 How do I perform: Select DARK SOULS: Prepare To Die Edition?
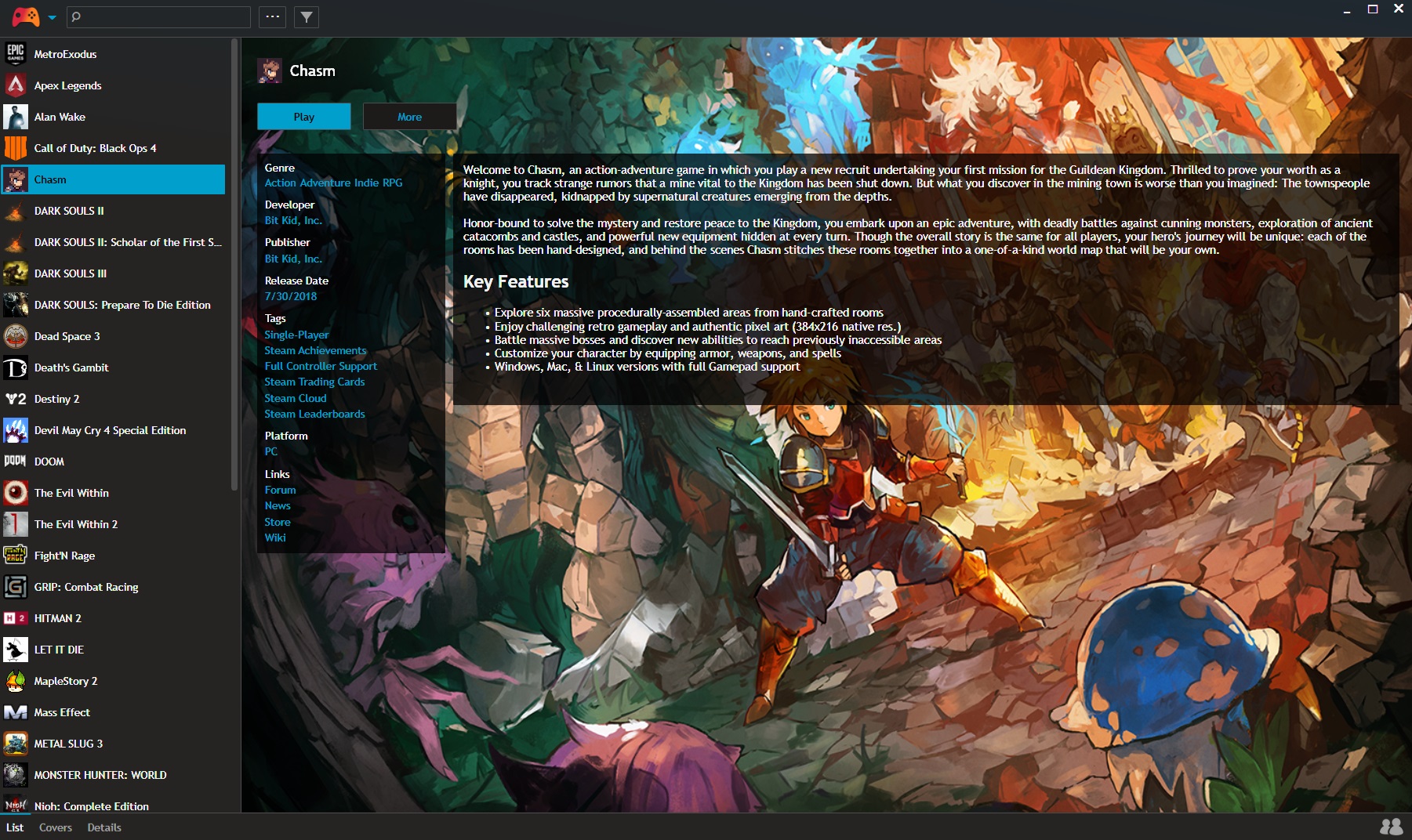coord(113,305)
